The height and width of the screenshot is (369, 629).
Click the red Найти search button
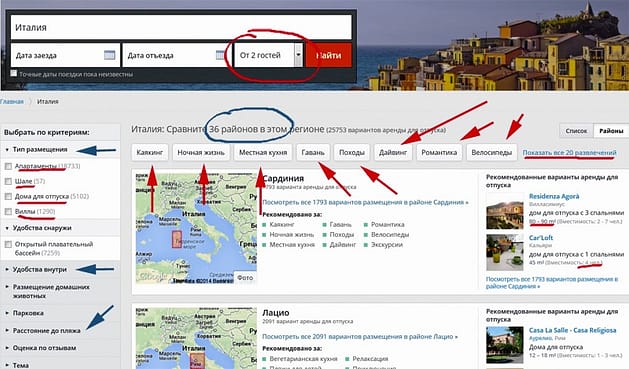coord(329,55)
